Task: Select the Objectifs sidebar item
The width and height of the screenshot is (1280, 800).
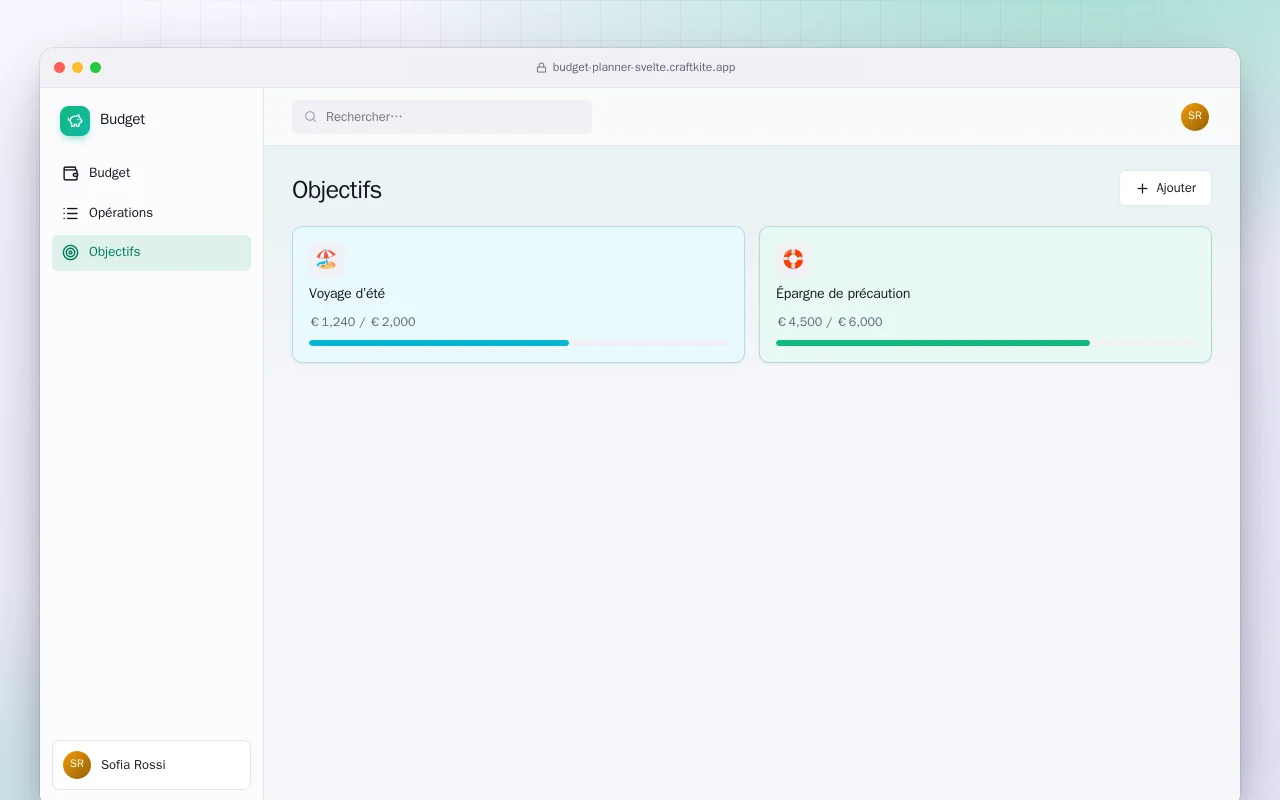Action: click(151, 252)
